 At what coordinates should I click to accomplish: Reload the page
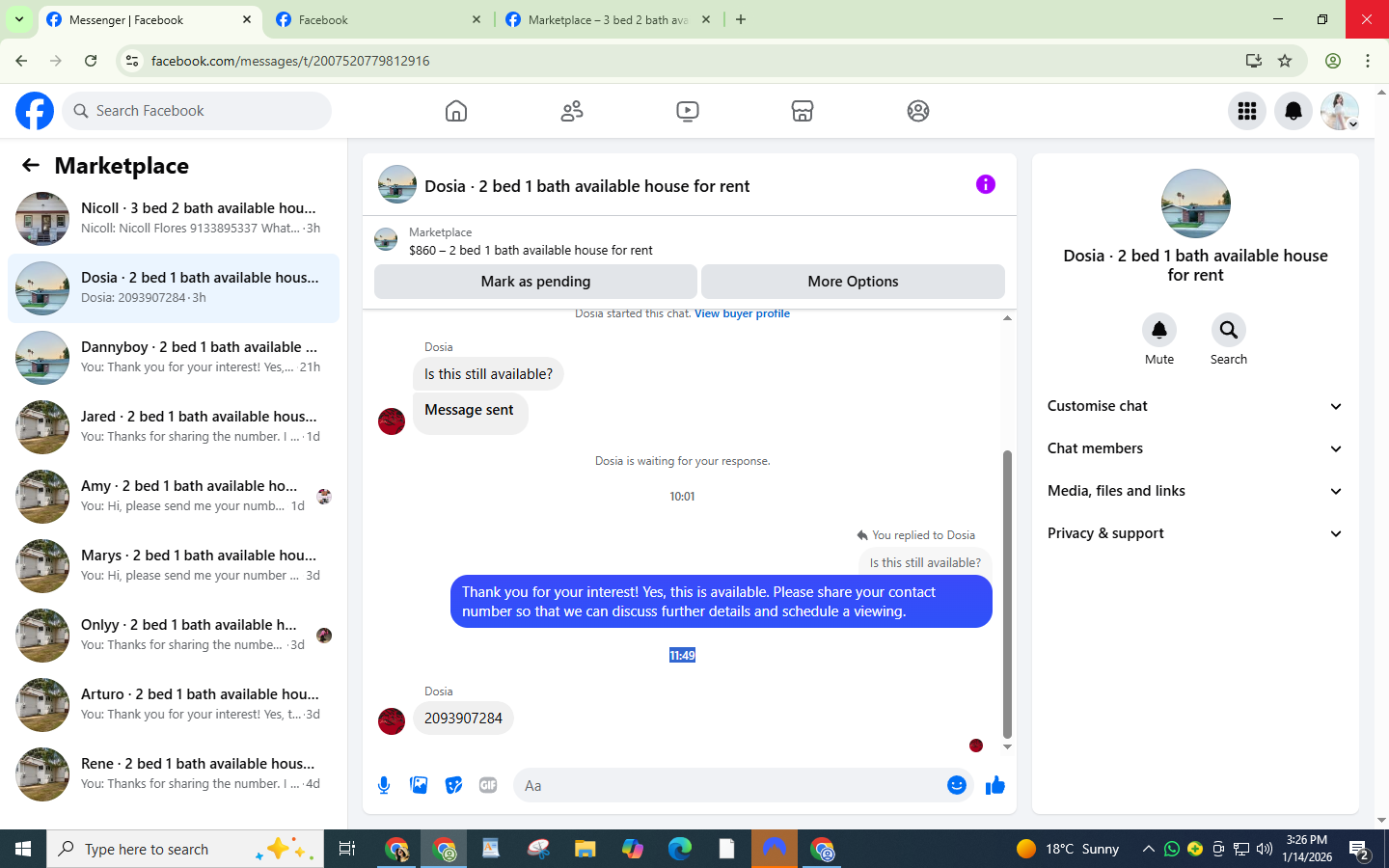(x=91, y=61)
